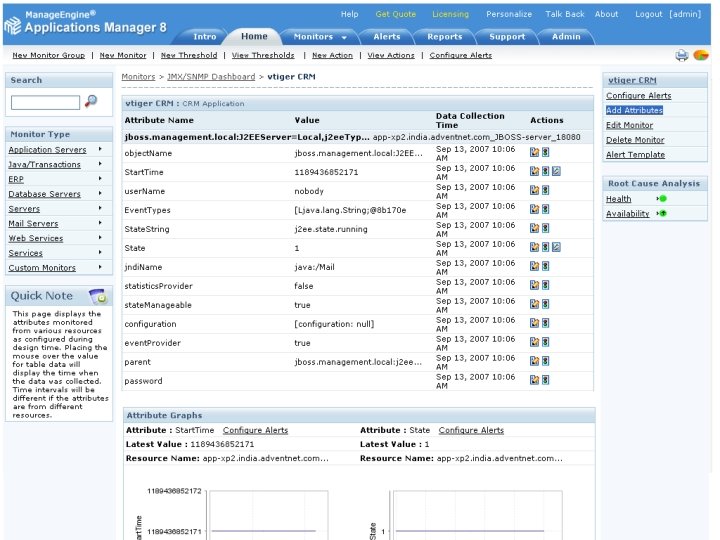Click the traffic-light alert icon in EventTypes row

click(545, 209)
